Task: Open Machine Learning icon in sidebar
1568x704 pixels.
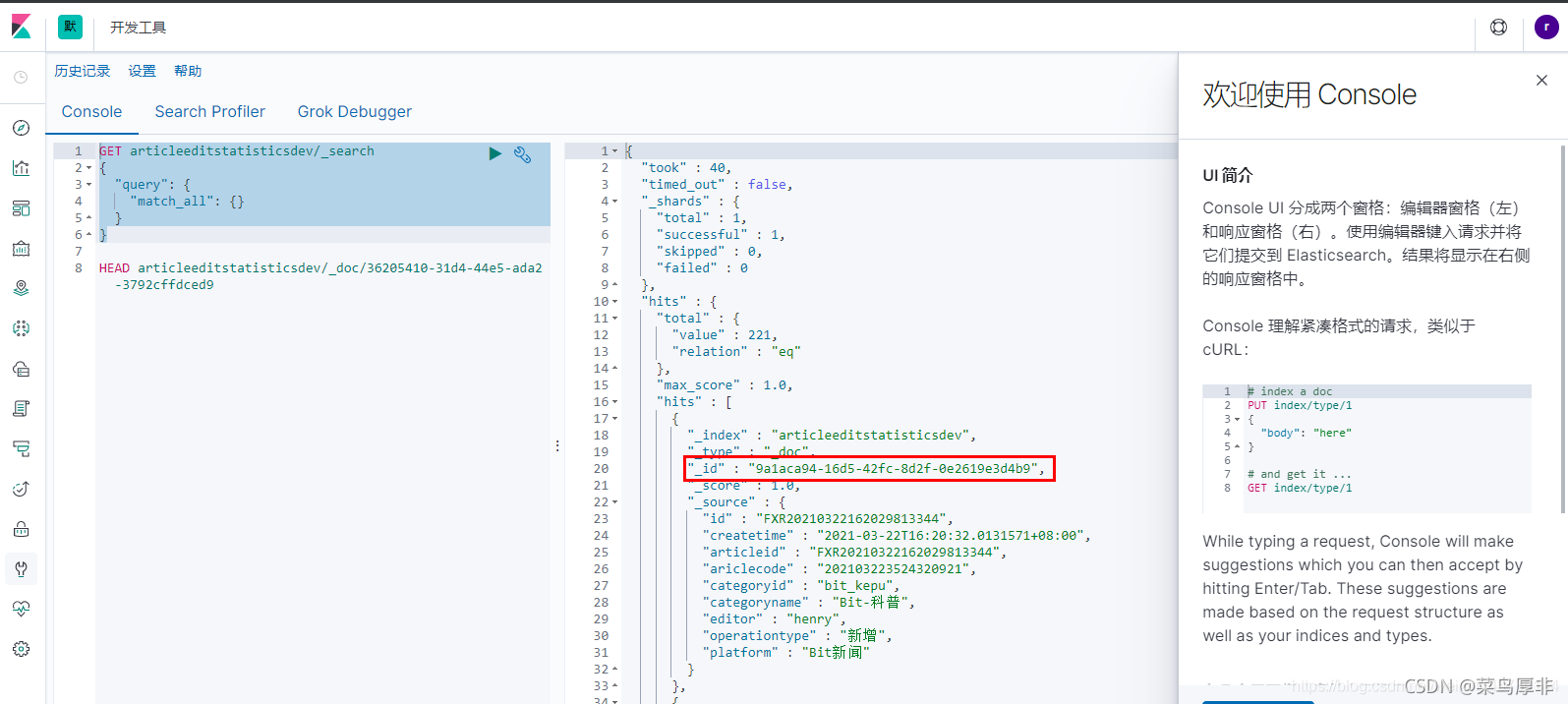Action: (x=21, y=328)
